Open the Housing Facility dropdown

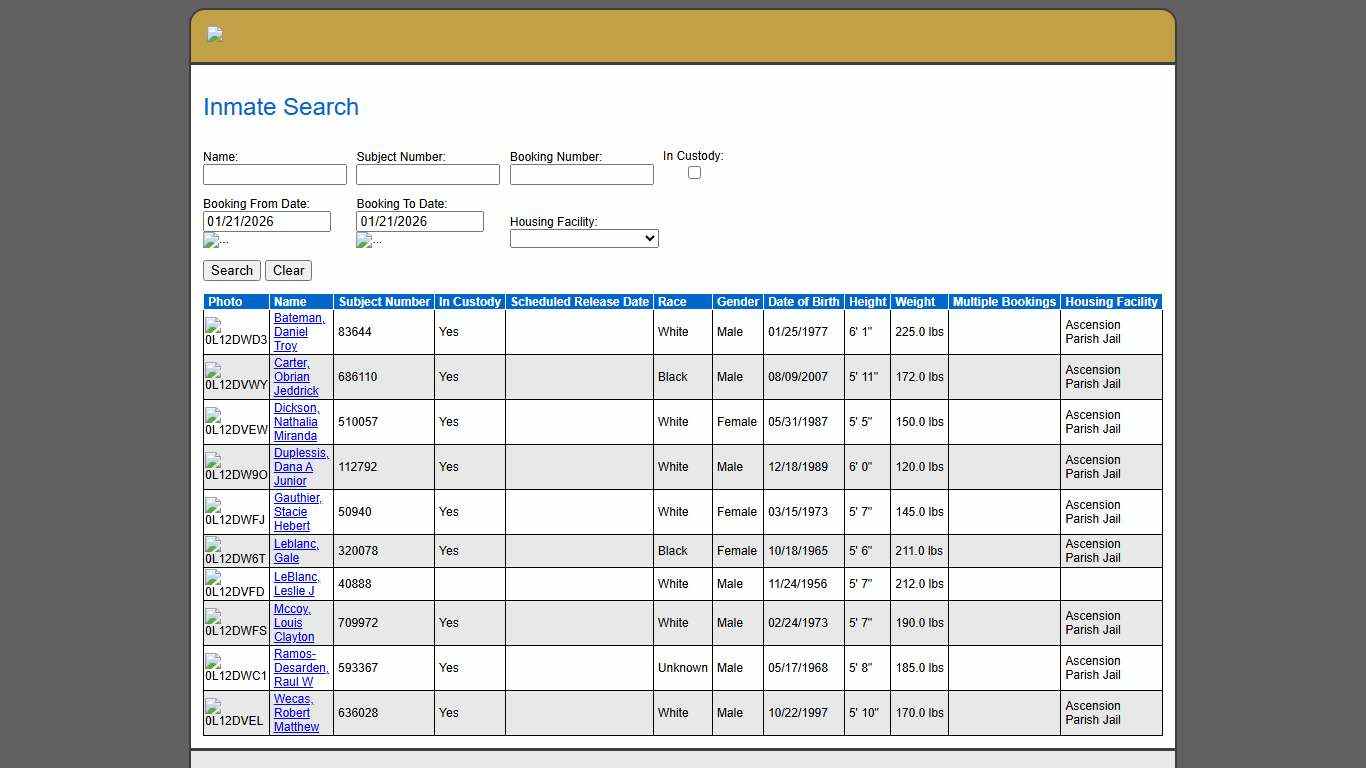tap(583, 238)
